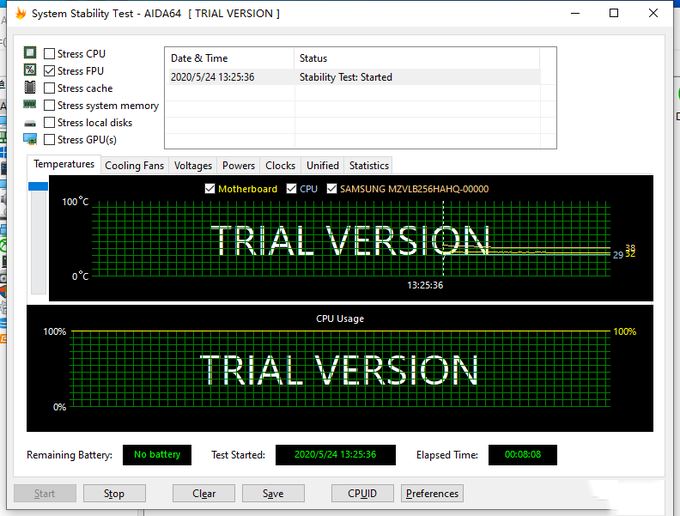Enable the Stress GPU(s) checkbox
This screenshot has height=516, width=680.
point(49,140)
